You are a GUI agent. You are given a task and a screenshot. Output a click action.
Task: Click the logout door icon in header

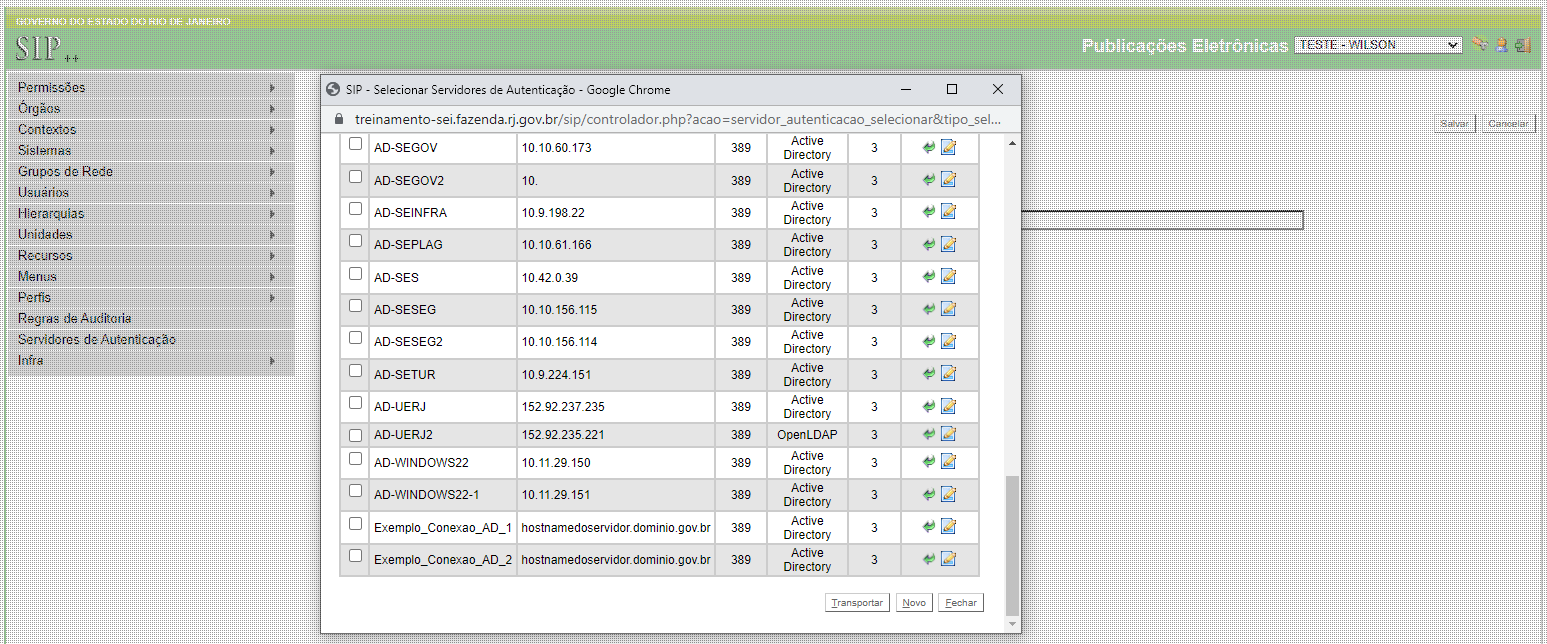click(x=1522, y=45)
